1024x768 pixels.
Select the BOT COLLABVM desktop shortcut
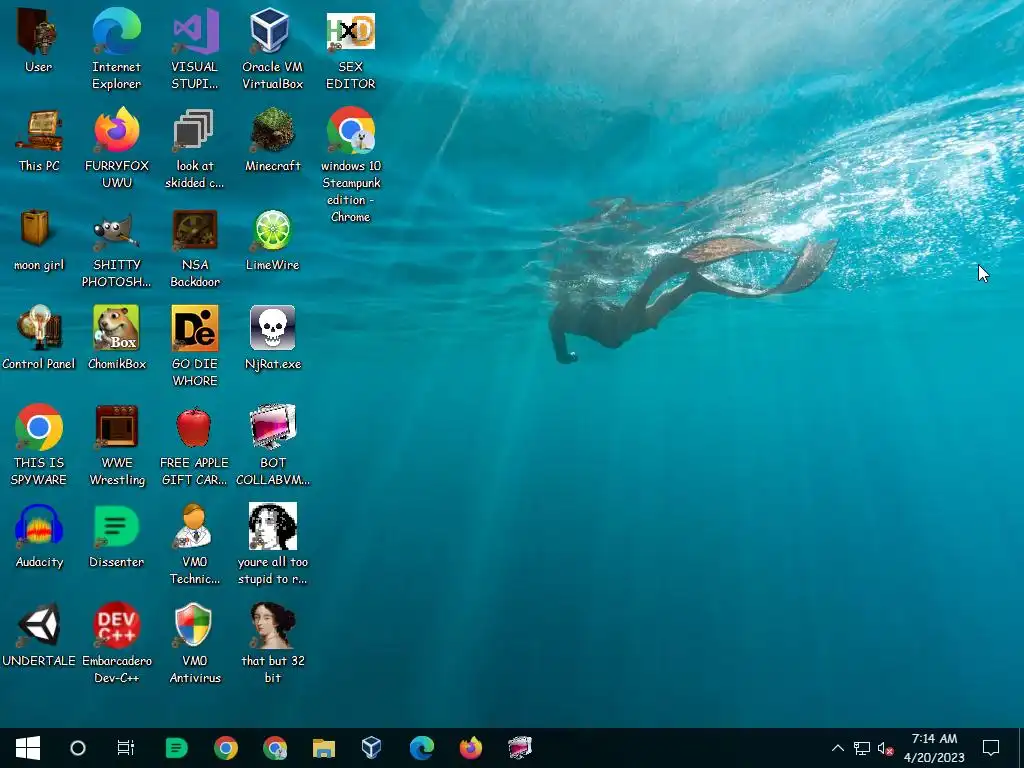click(x=273, y=445)
